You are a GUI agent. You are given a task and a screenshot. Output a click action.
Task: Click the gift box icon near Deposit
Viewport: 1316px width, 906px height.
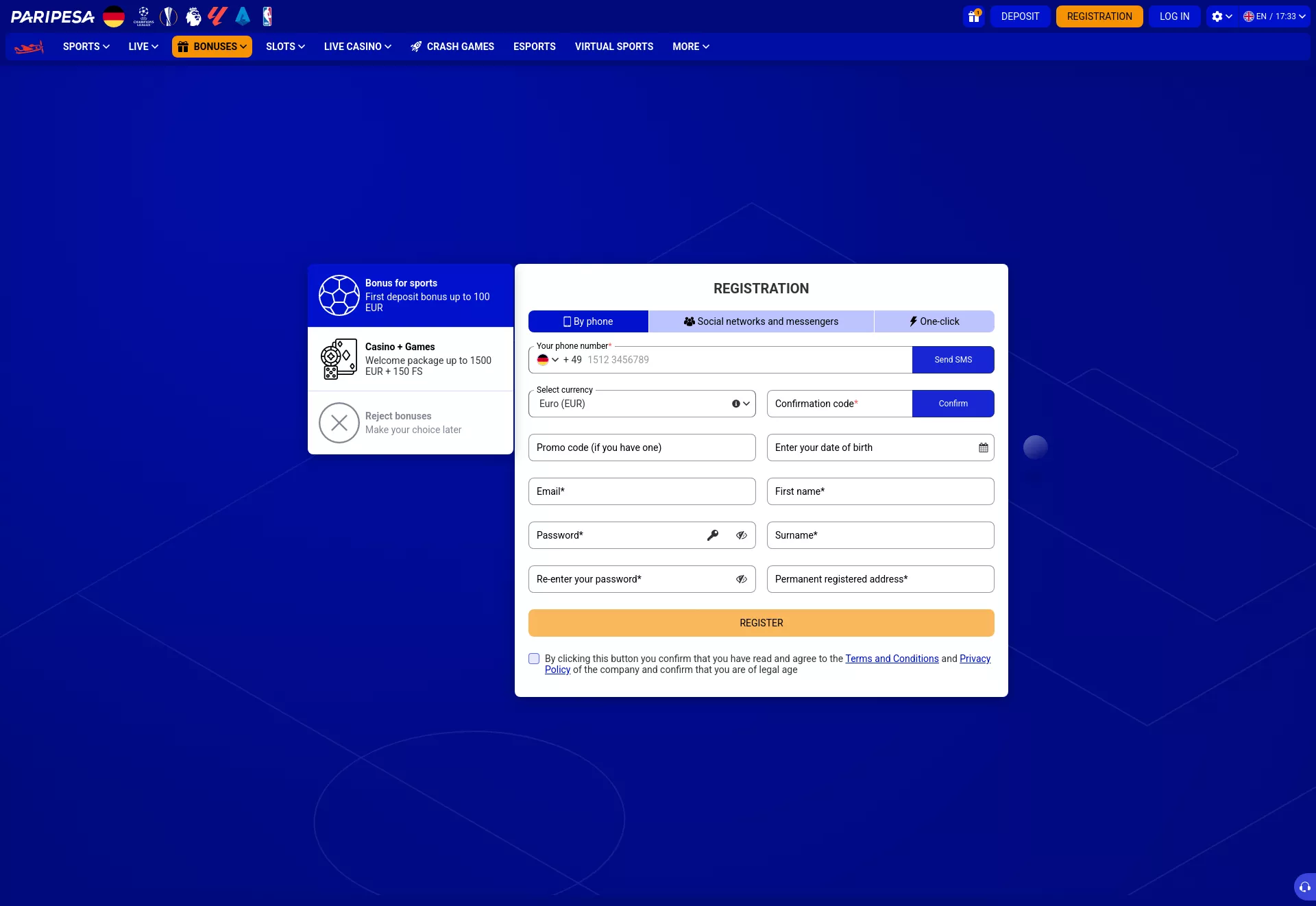(974, 16)
